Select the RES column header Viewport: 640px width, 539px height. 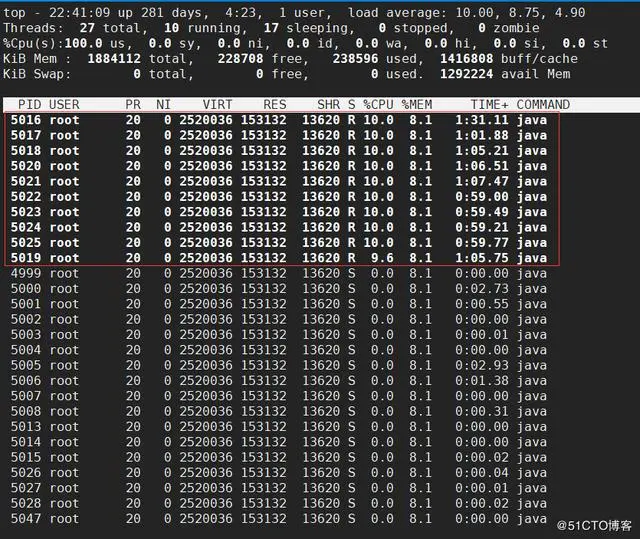(275, 104)
